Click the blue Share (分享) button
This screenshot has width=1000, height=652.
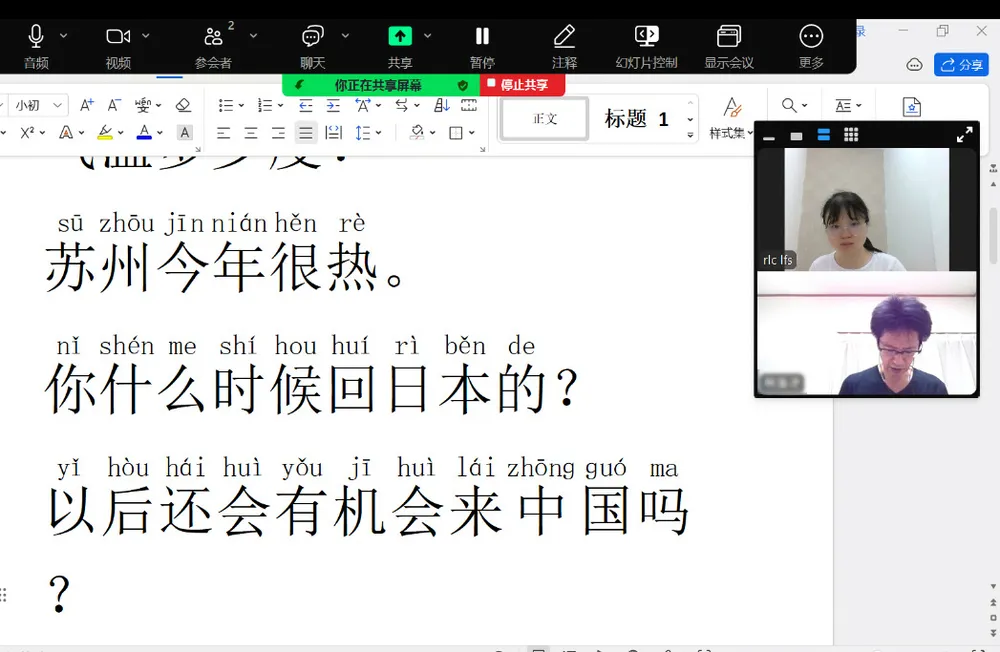(961, 64)
